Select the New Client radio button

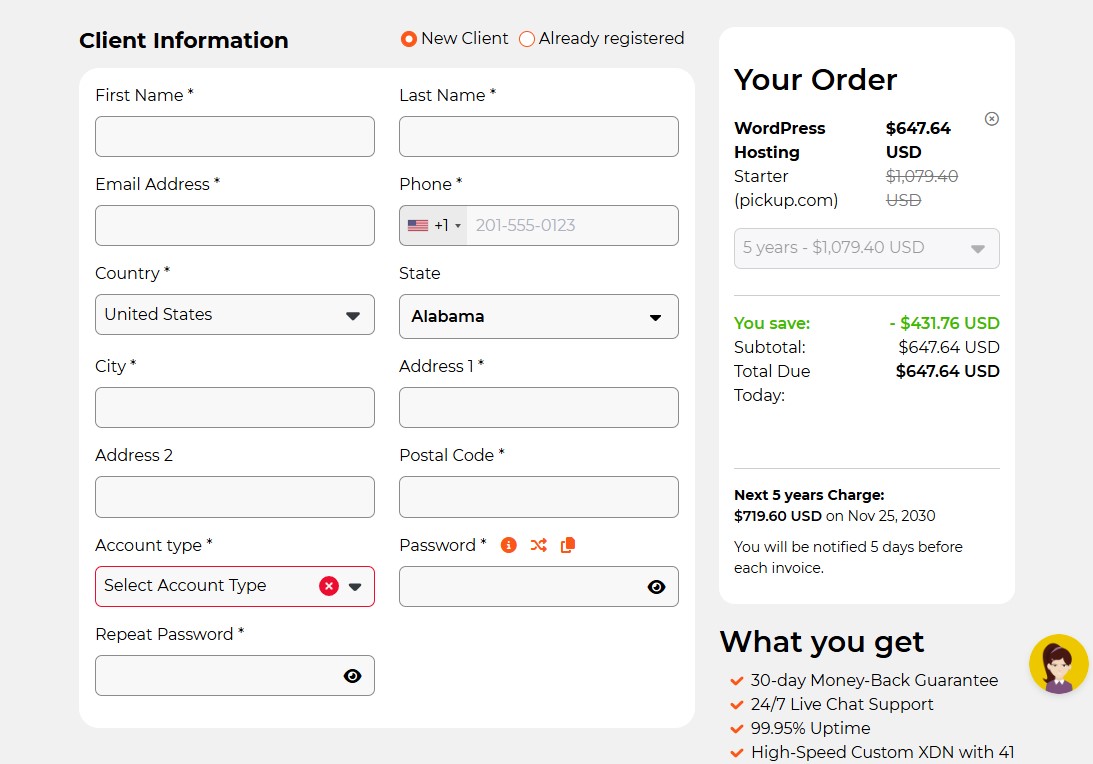[x=408, y=39]
